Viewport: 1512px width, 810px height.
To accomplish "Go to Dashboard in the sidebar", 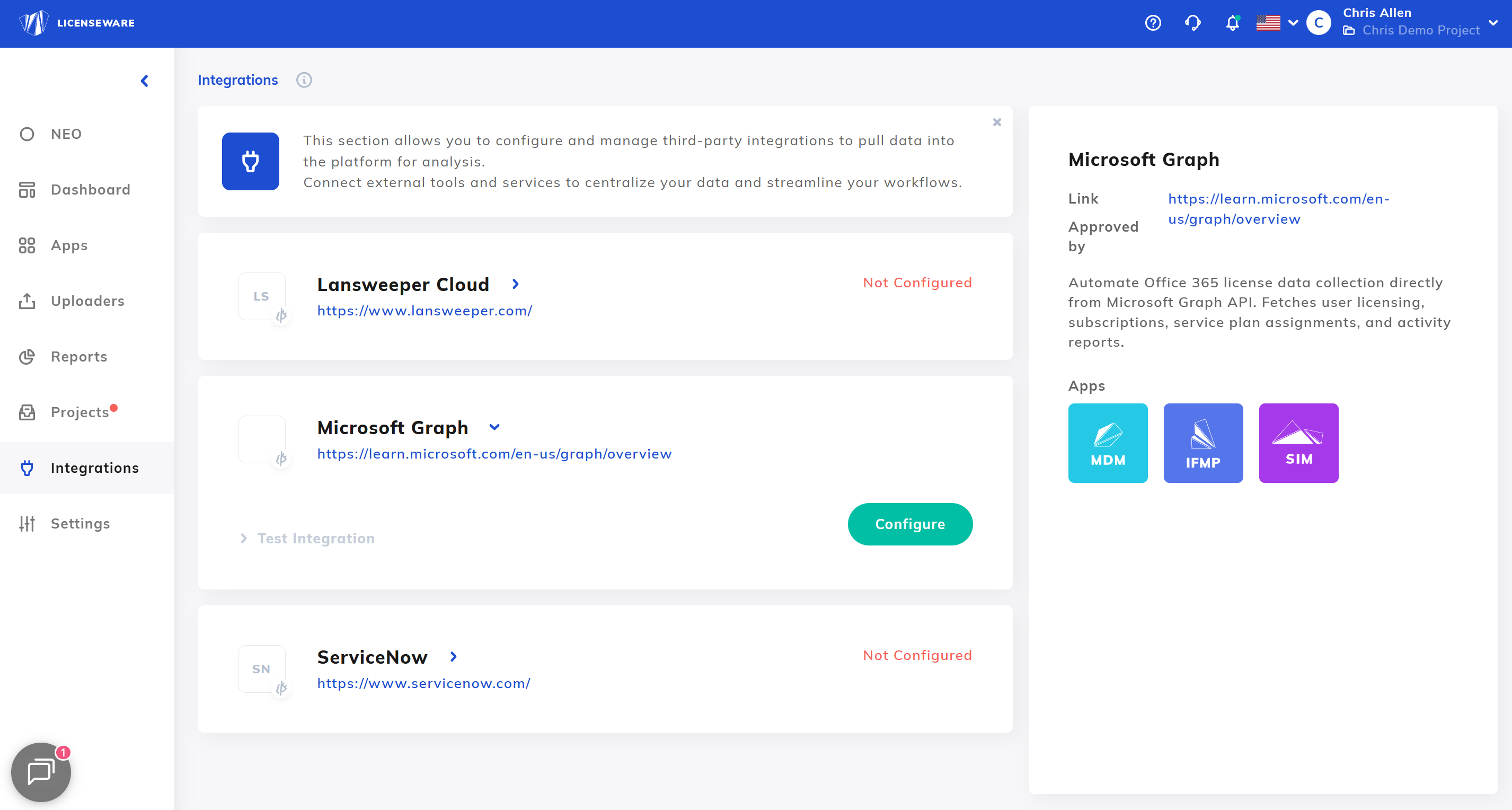I will point(90,190).
